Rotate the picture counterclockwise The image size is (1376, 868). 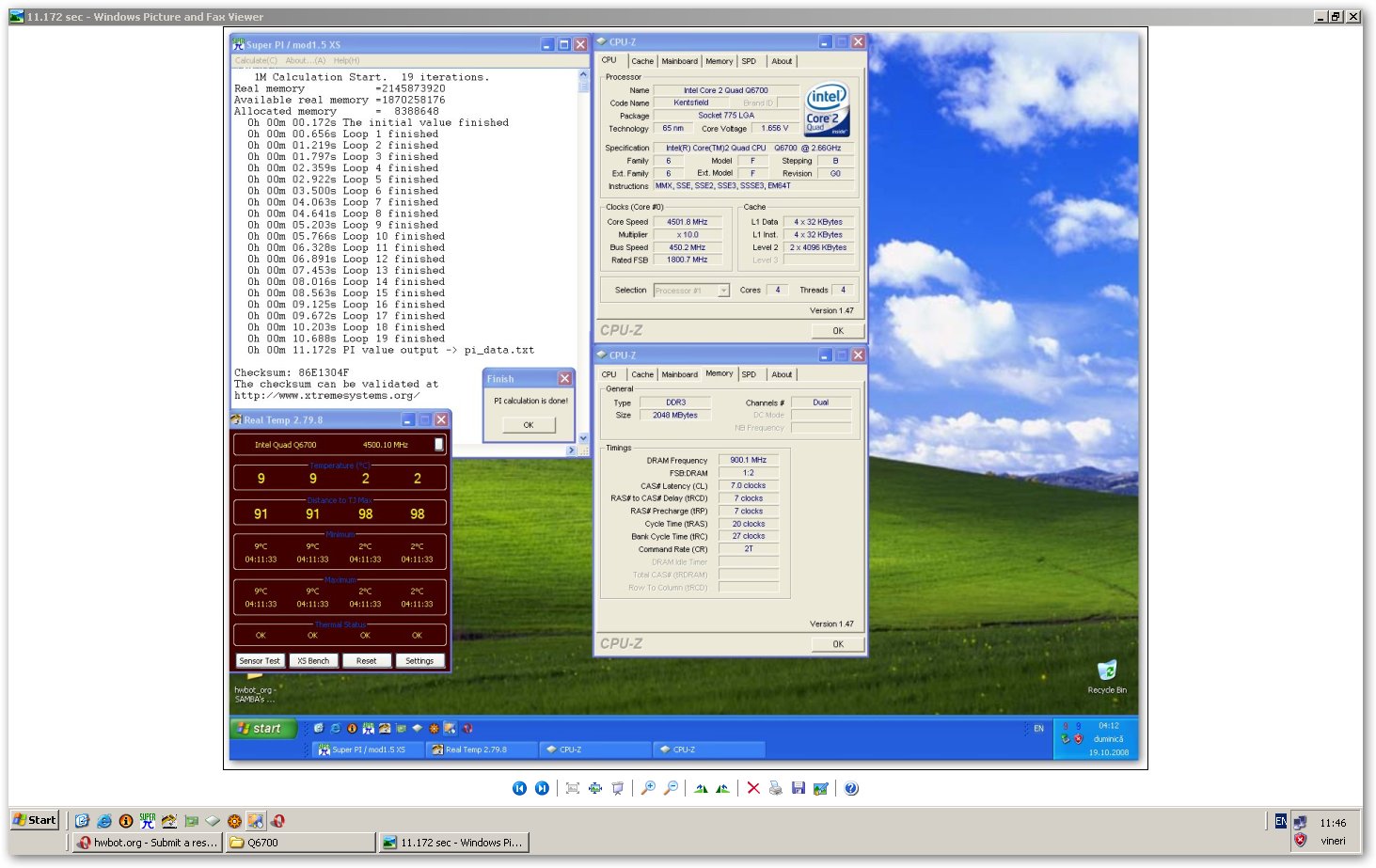[x=722, y=788]
